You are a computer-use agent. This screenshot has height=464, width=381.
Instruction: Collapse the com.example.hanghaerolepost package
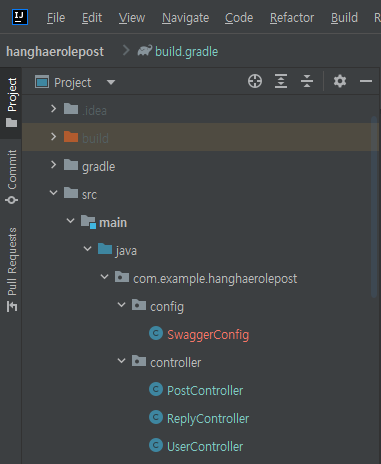click(104, 276)
